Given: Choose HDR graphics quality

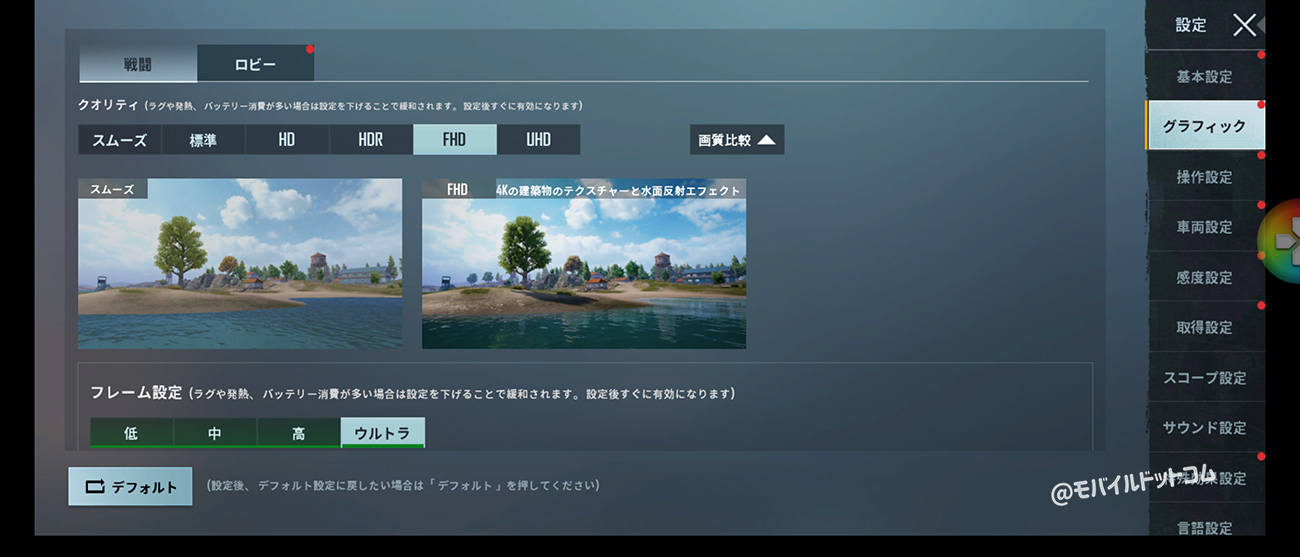Looking at the screenshot, I should (x=371, y=140).
